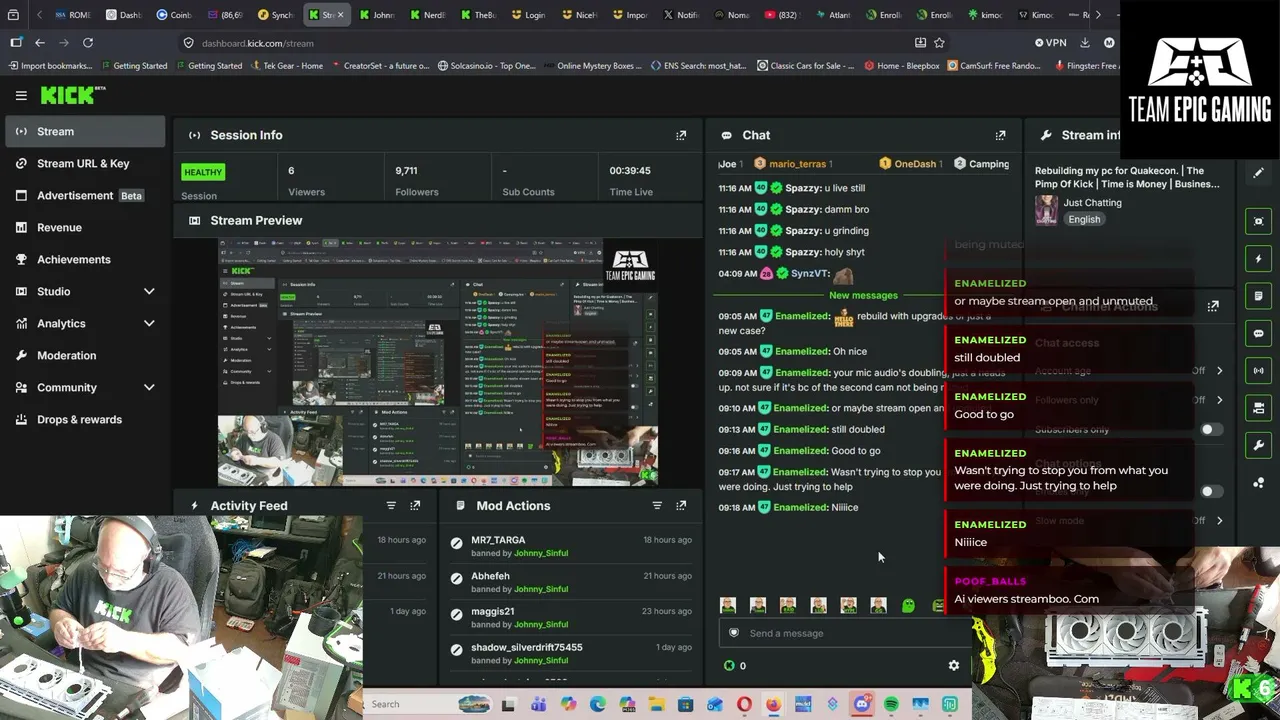
Task: Click the broadcast signal icon in right toolbar
Action: (x=1258, y=371)
